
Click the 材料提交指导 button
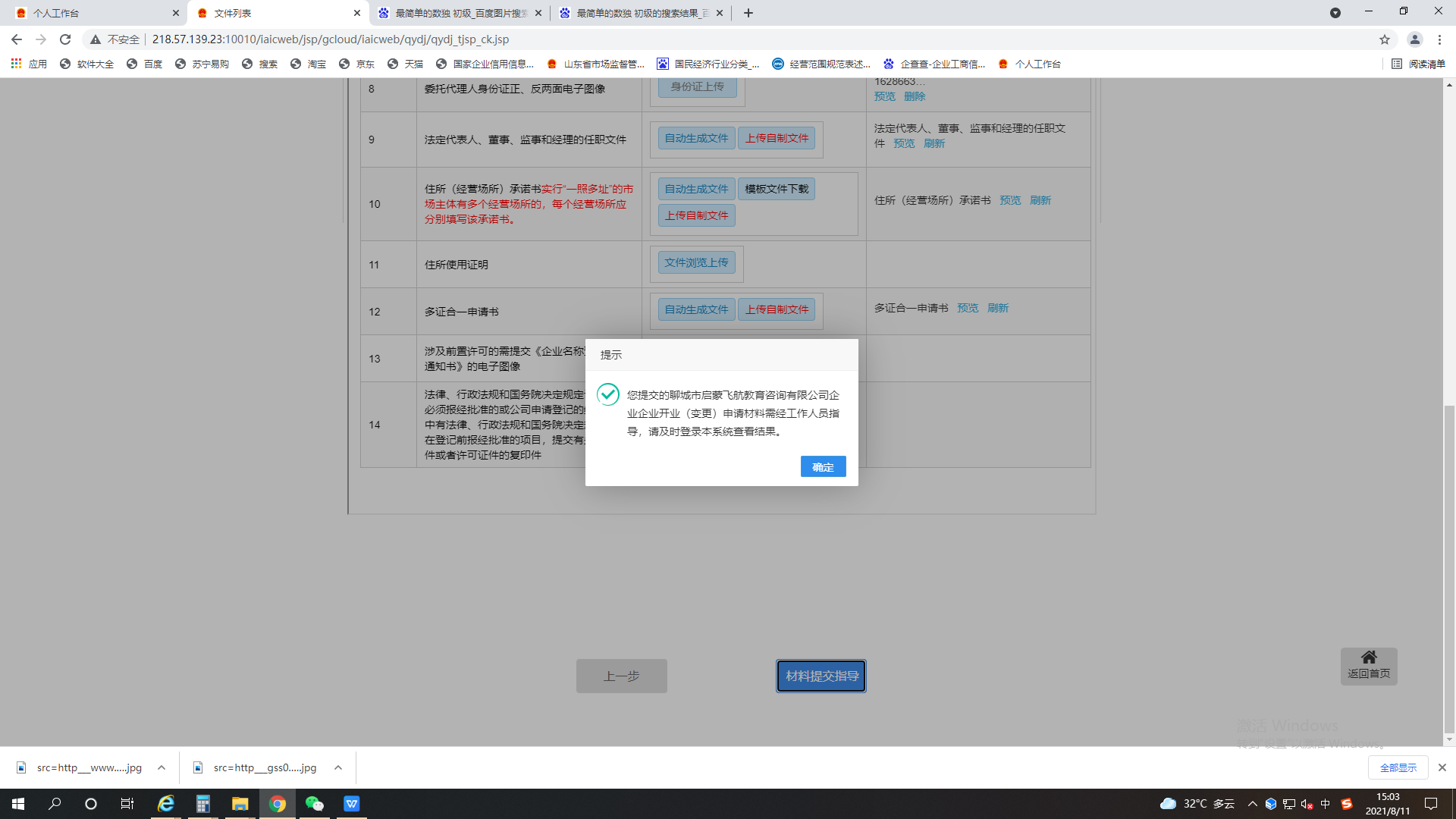point(821,676)
